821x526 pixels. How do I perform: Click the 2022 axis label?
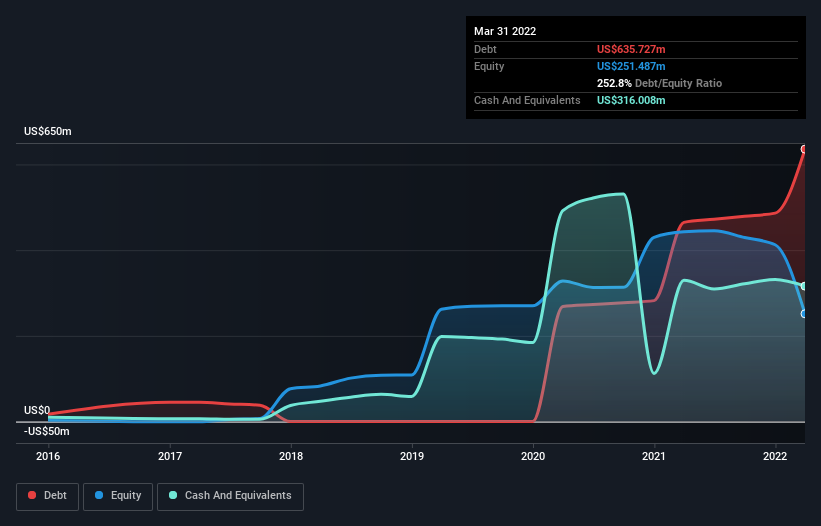775,456
